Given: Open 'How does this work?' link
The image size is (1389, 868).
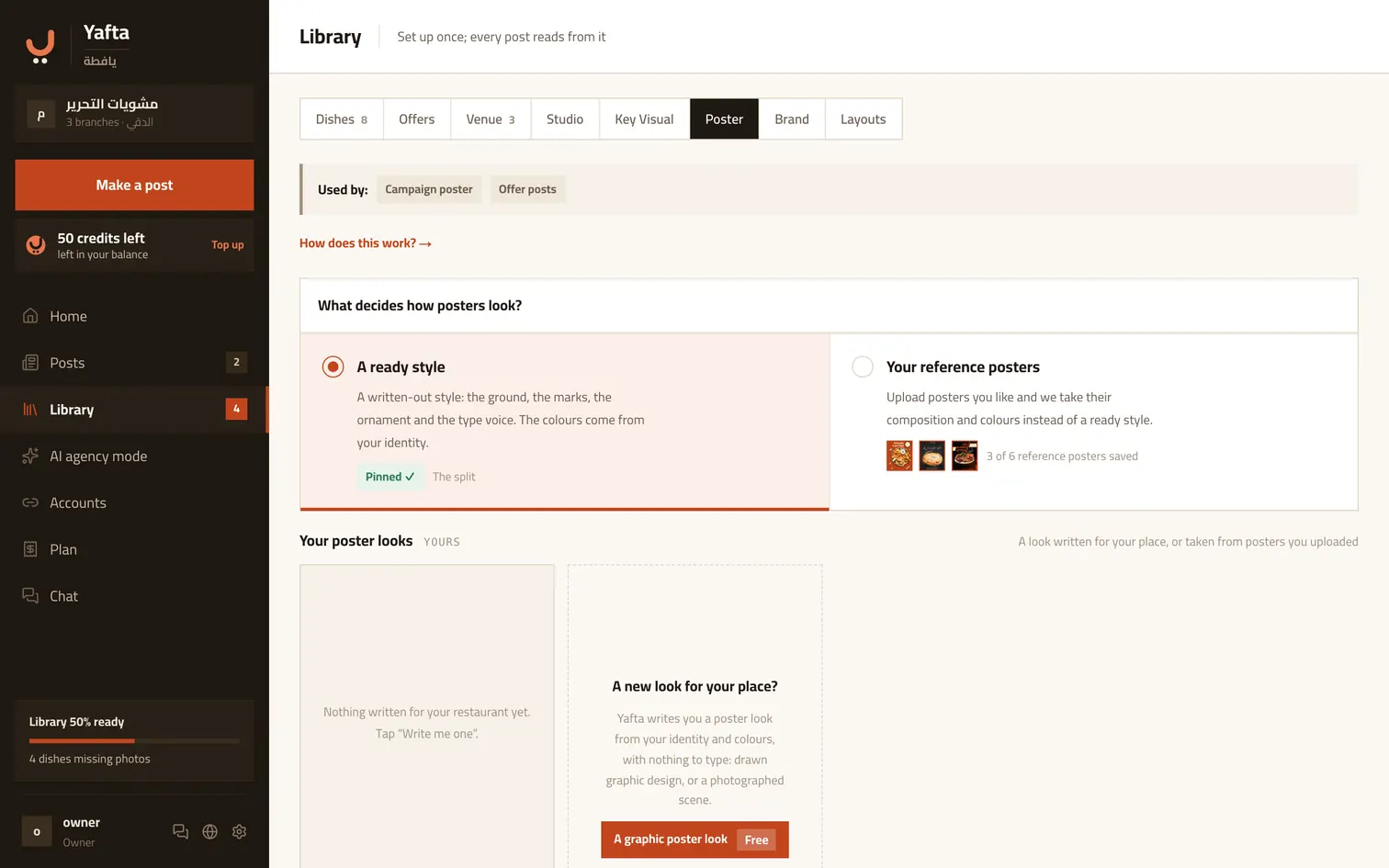Looking at the screenshot, I should point(366,243).
